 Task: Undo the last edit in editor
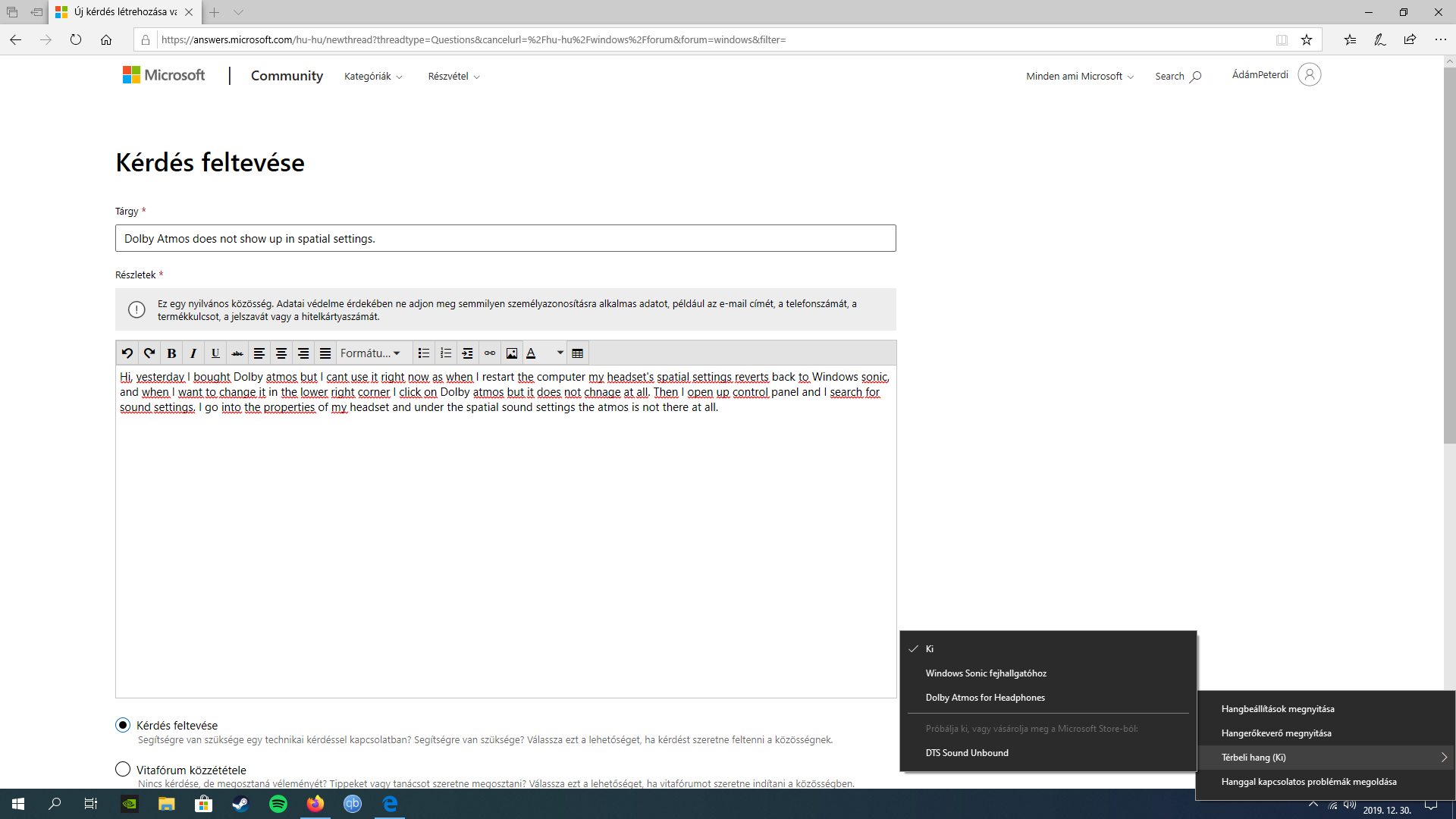[x=127, y=353]
